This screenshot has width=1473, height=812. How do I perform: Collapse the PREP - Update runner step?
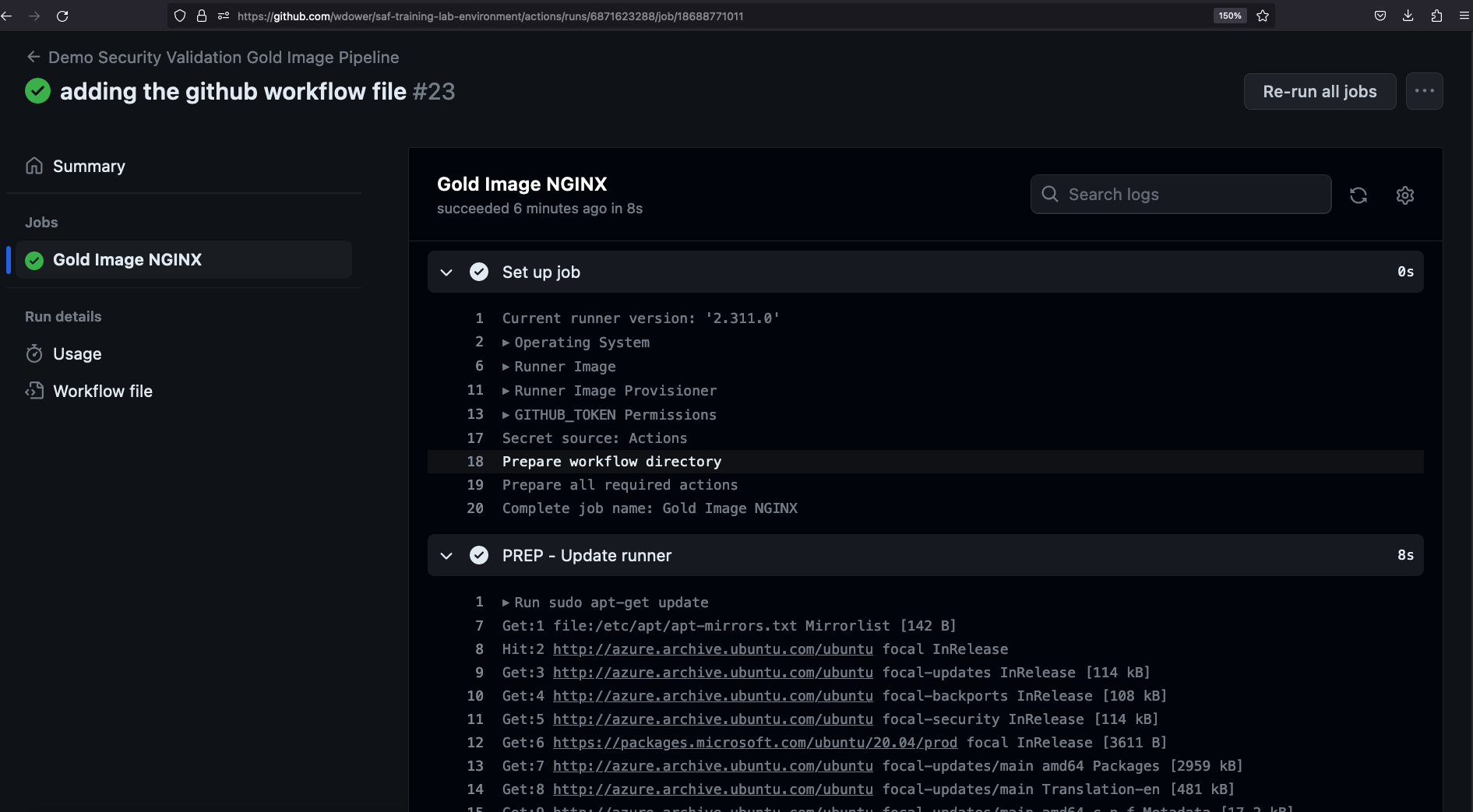tap(446, 555)
